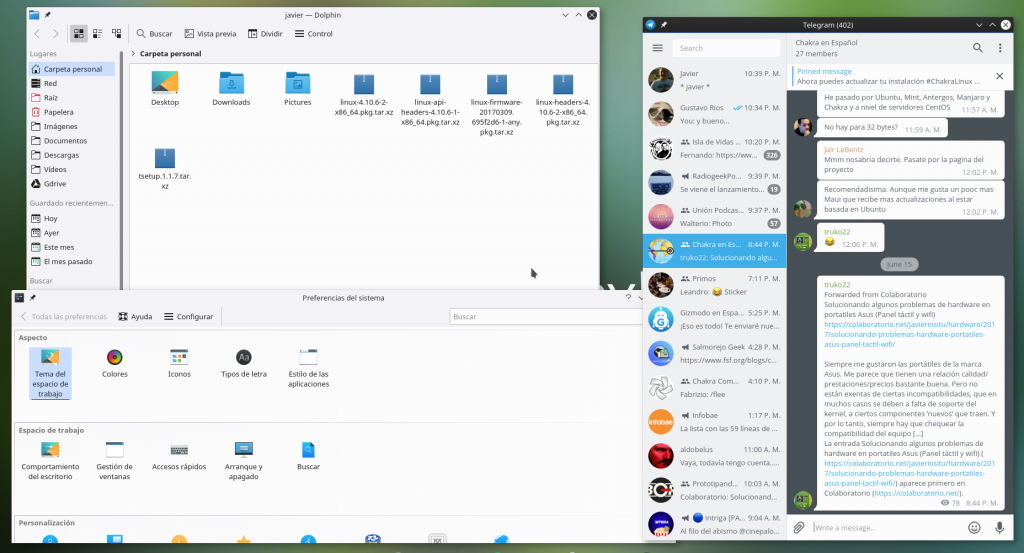Image resolution: width=1024 pixels, height=553 pixels.
Task: Open the Infobae channel
Action: 714,422
